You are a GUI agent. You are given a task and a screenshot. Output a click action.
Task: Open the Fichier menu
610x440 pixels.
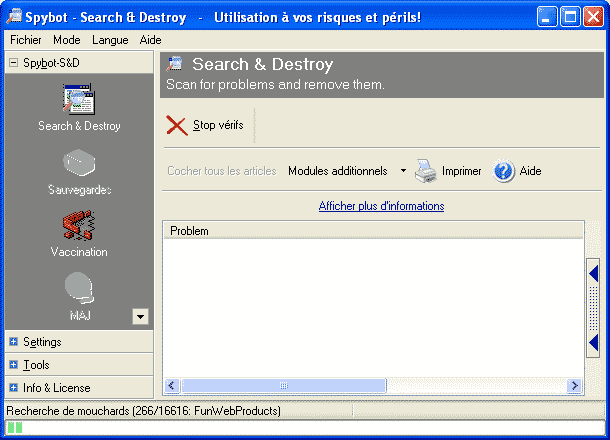click(x=26, y=40)
